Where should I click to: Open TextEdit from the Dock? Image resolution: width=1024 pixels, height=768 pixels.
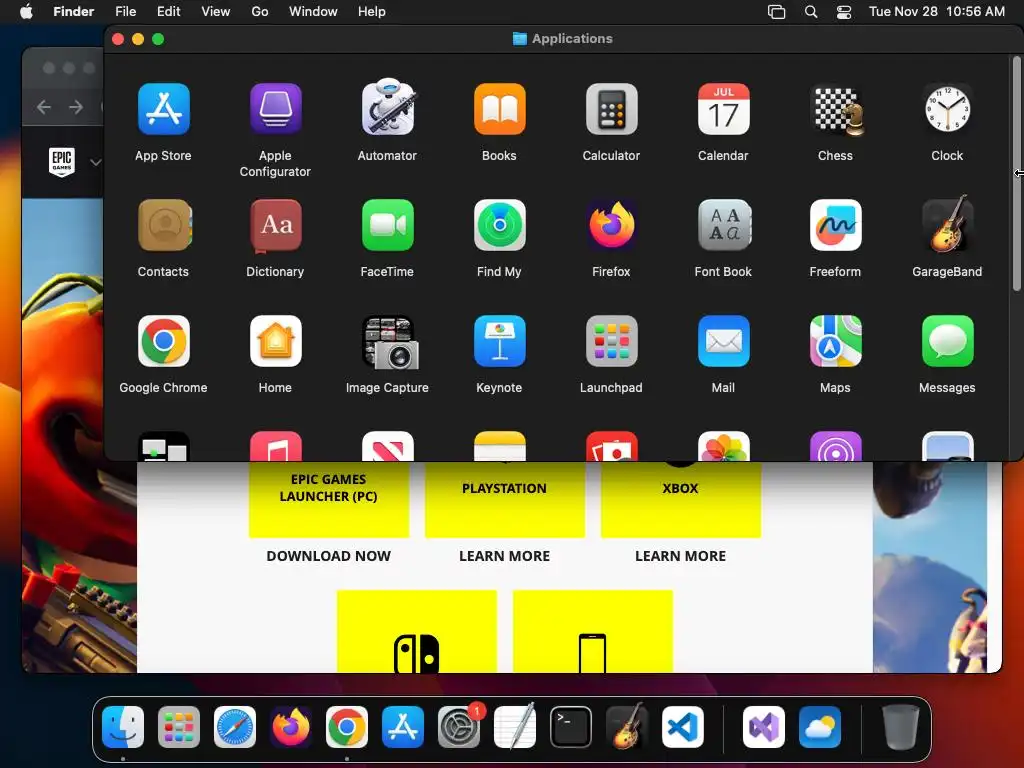tap(515, 726)
